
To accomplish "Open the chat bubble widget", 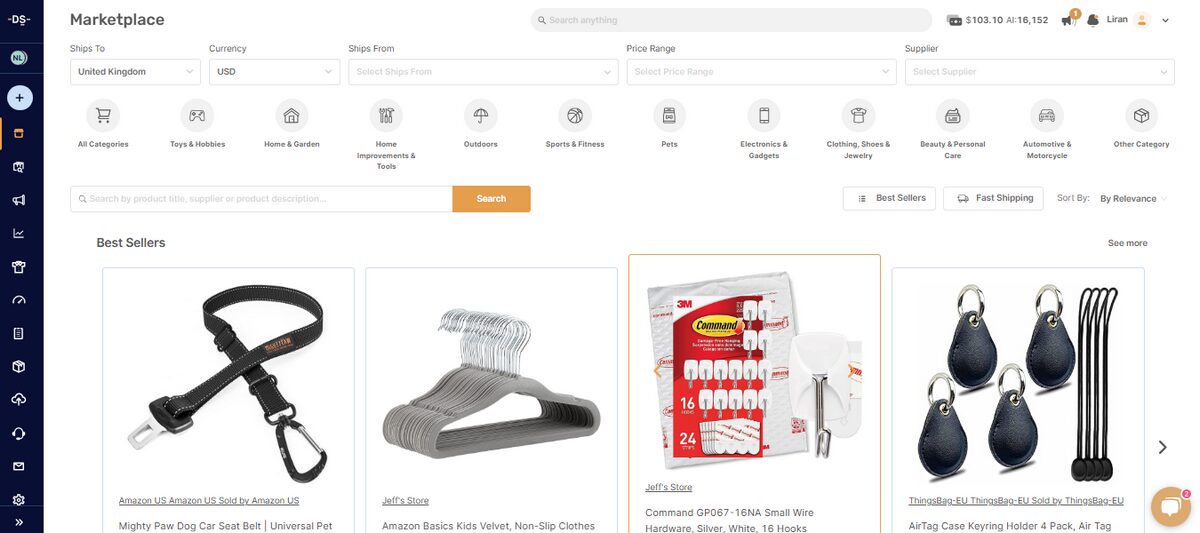I will click(1169, 506).
